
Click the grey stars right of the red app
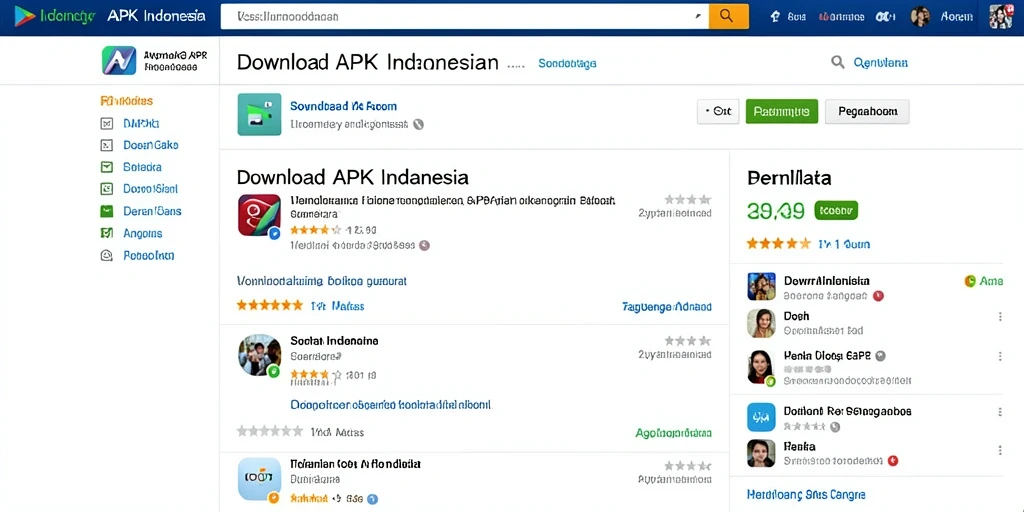688,199
